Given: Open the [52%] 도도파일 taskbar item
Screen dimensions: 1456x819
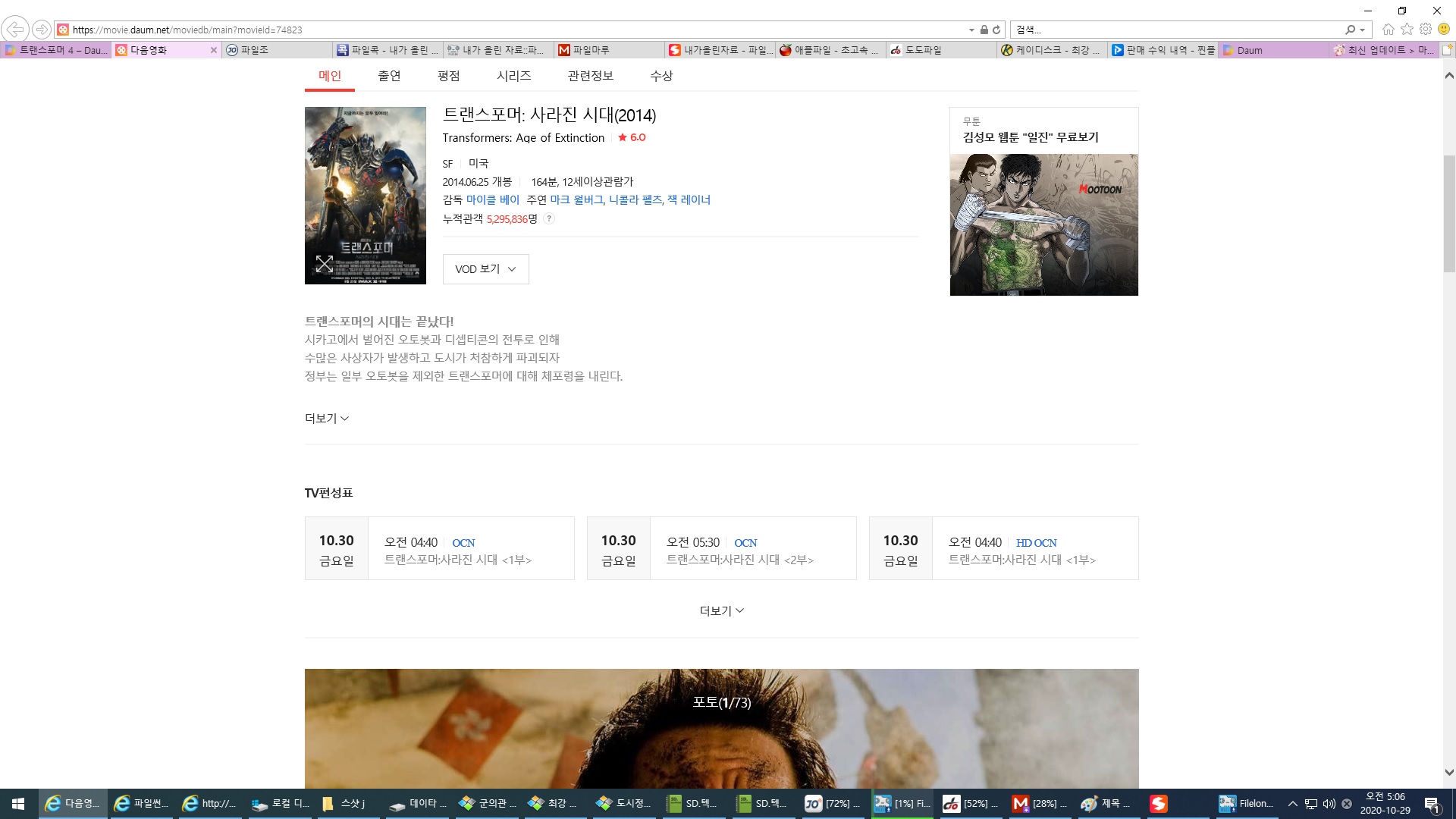Looking at the screenshot, I should coord(971,803).
